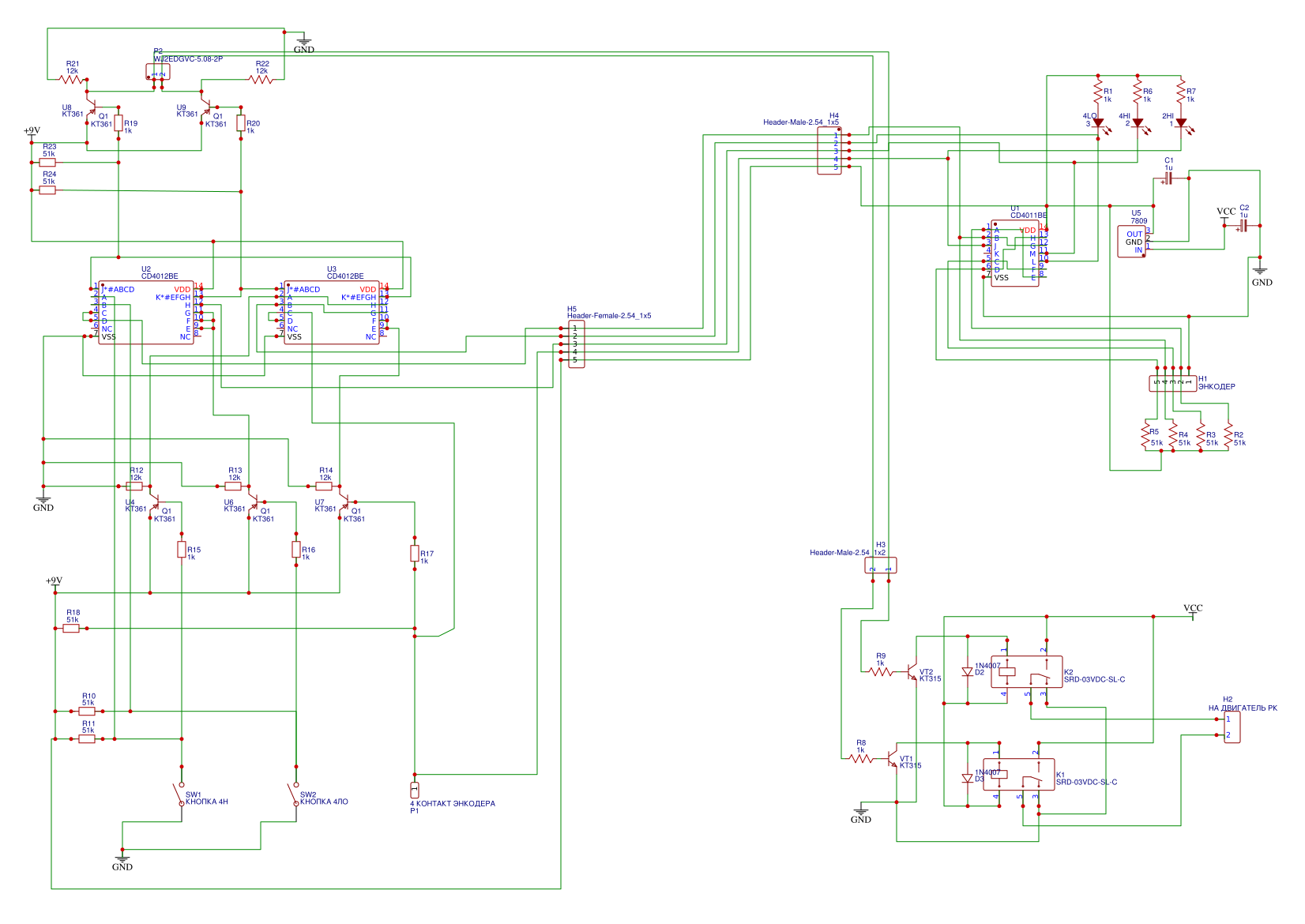Viewport: 1305px width, 924px height.
Task: Click the R9 1k base resistor
Action: click(x=881, y=672)
